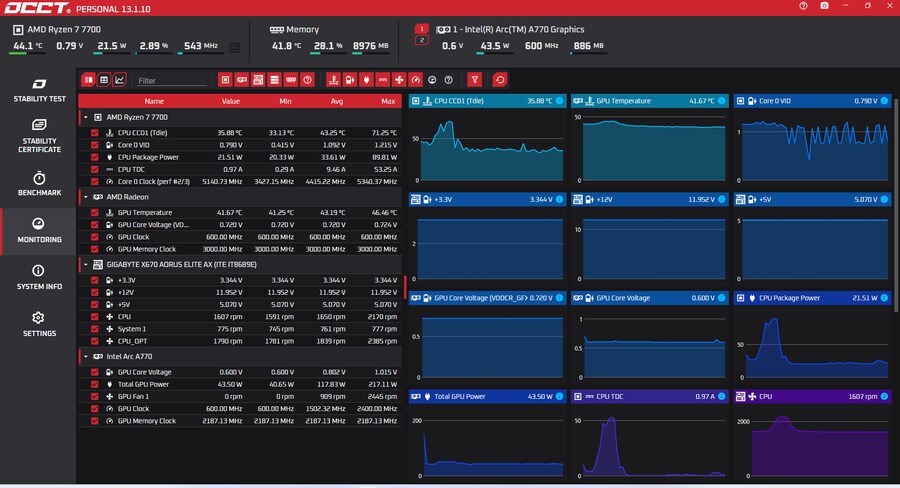Click the GPU Temperature graph header
The height and width of the screenshot is (488, 900).
coord(650,100)
